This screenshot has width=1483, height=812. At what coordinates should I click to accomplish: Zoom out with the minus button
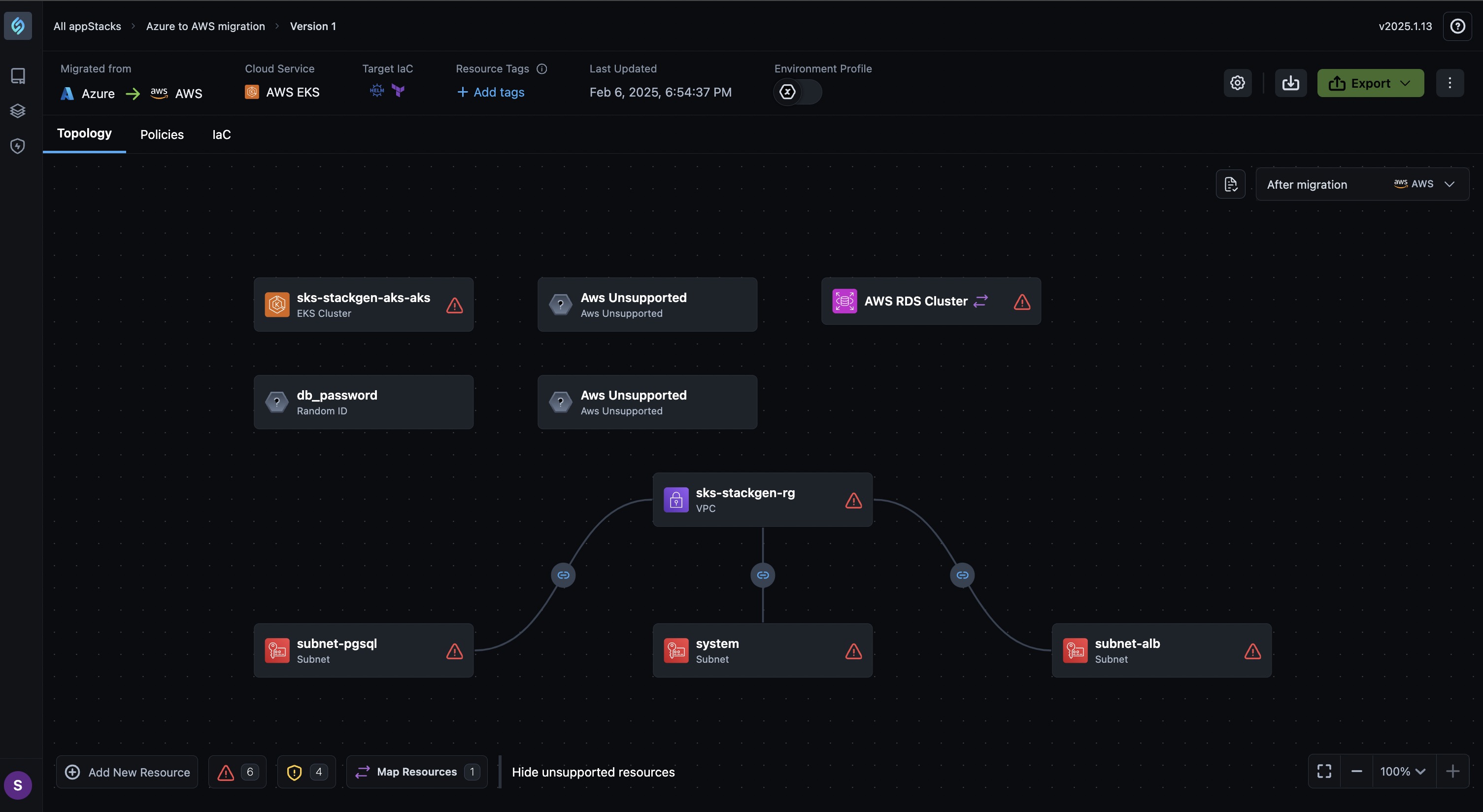1356,771
